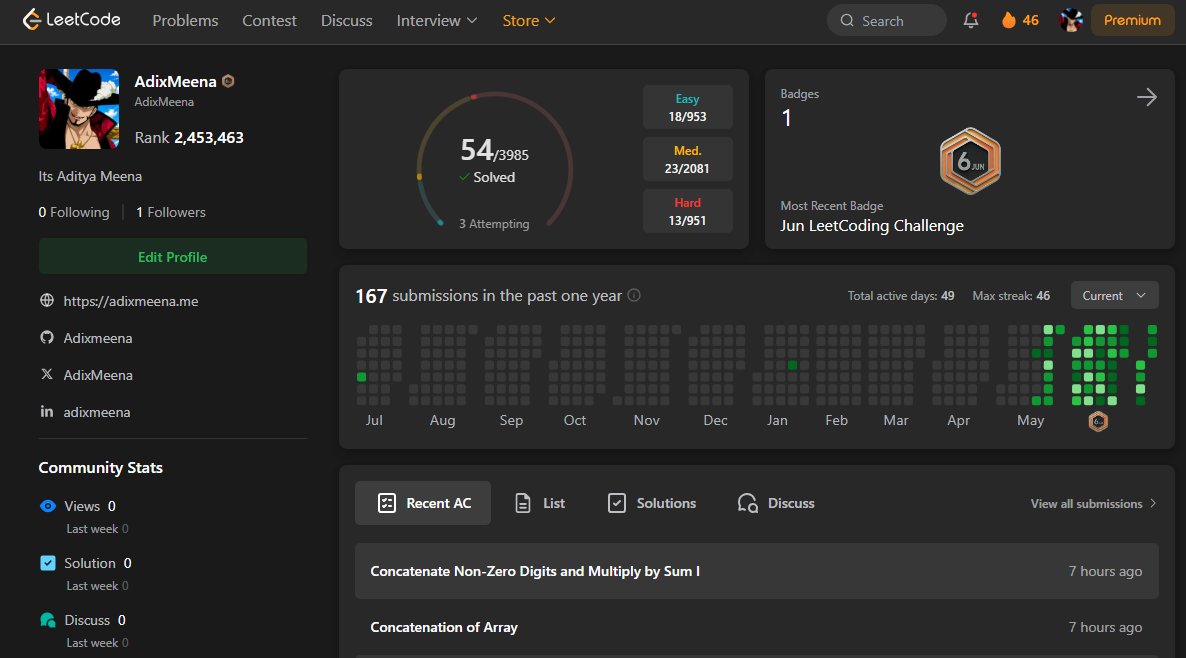1186x658 pixels.
Task: Click the X (Twitter) icon
Action: pyautogui.click(x=47, y=374)
